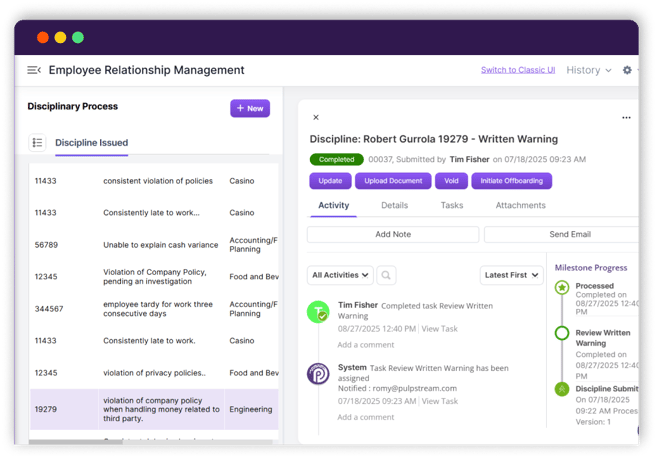Click the list view icon beside Discipline Issued
This screenshot has width=657, height=459.
37,143
